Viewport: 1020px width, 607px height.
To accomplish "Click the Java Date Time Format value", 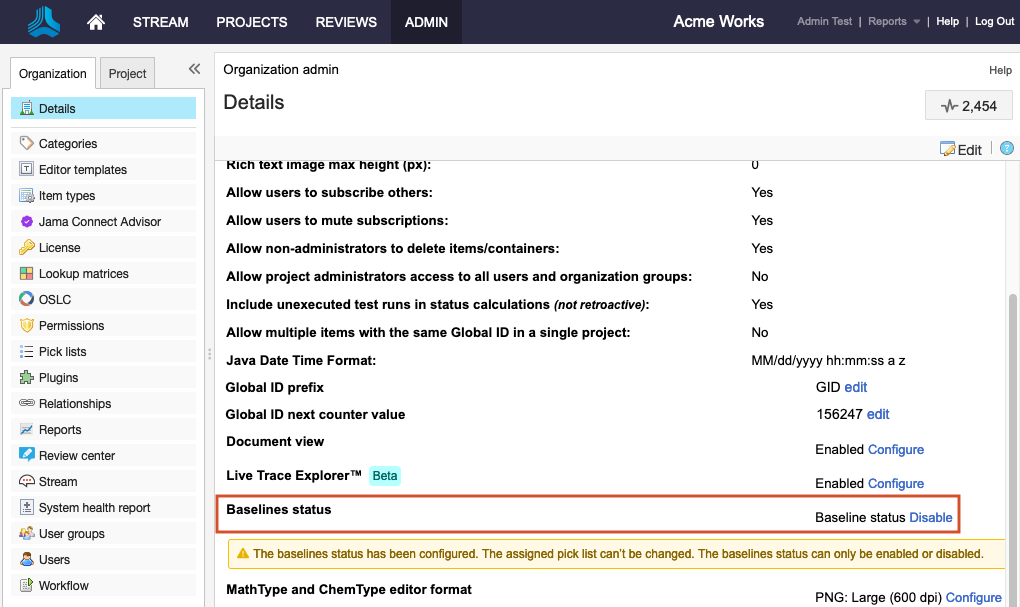I will click(828, 360).
